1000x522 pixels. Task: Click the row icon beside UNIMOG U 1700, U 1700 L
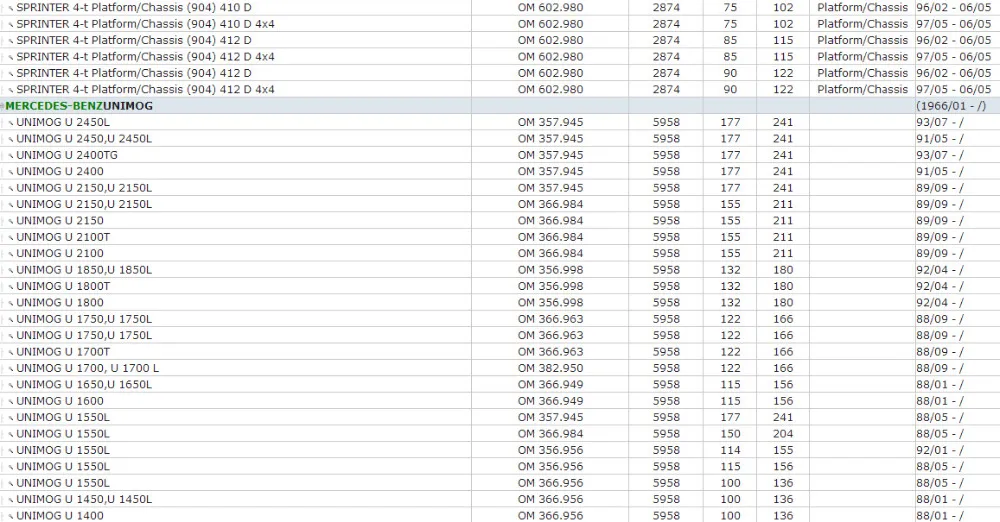[x=11, y=369]
